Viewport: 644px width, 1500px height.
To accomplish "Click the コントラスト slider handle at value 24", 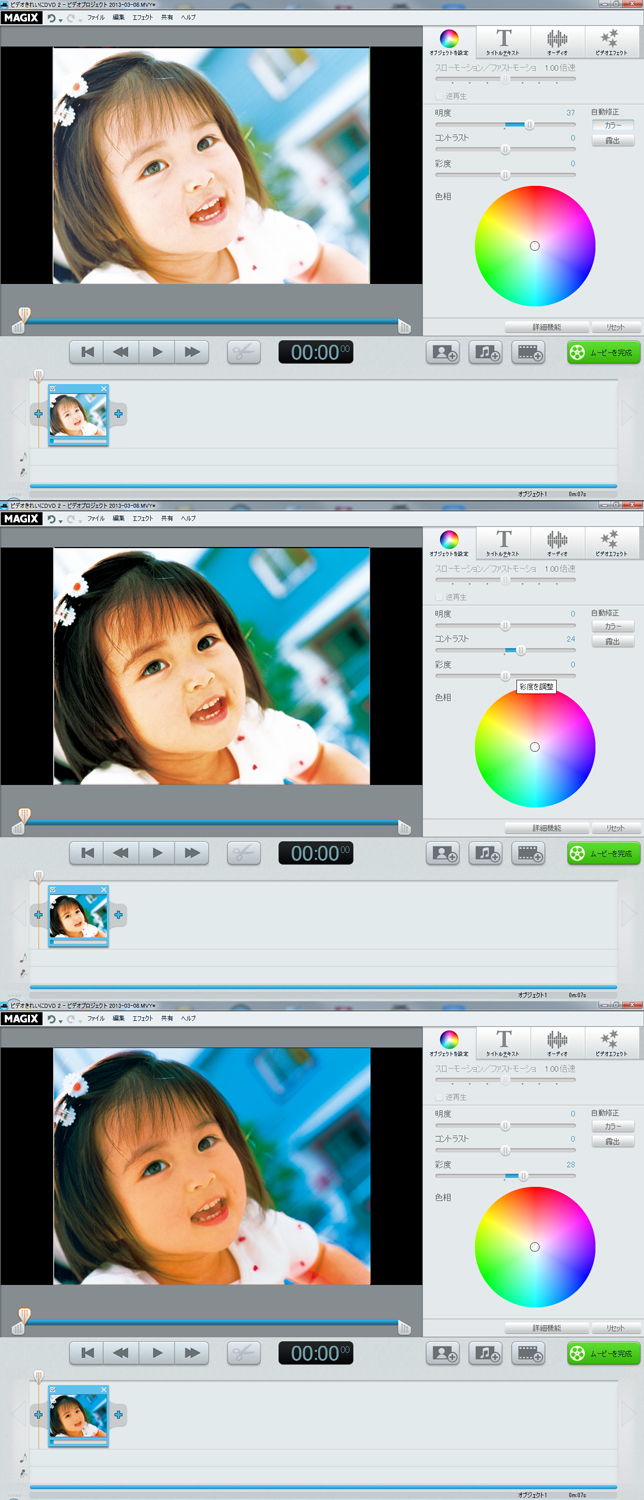I will pyautogui.click(x=521, y=650).
